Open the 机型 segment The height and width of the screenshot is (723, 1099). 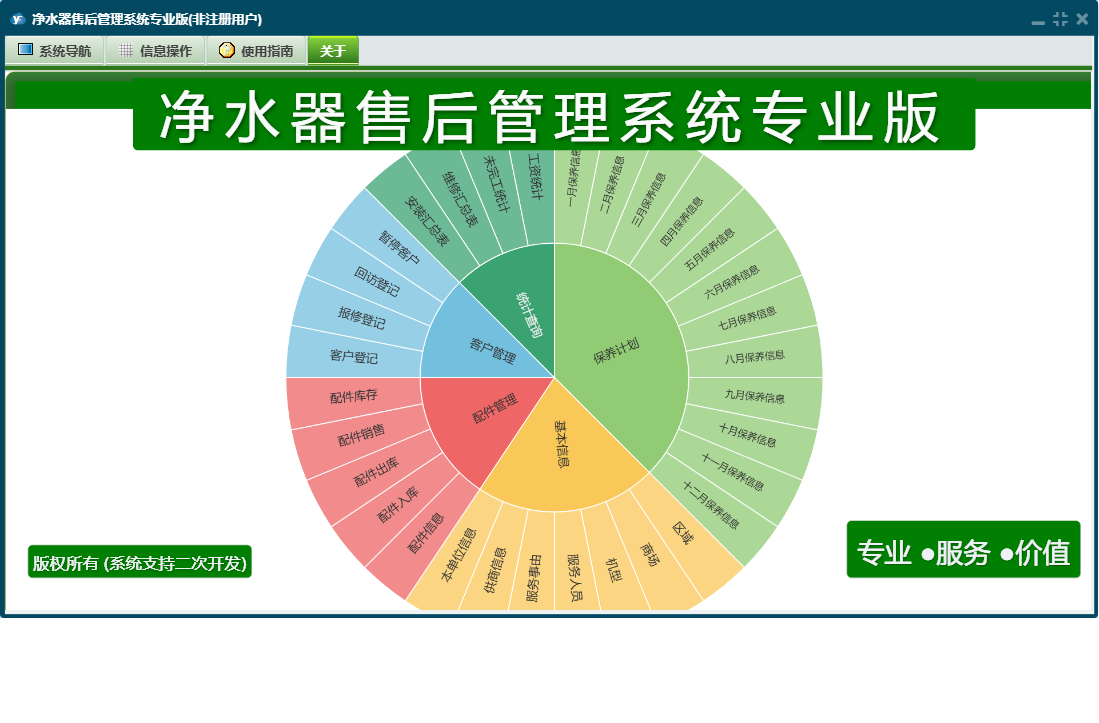613,570
